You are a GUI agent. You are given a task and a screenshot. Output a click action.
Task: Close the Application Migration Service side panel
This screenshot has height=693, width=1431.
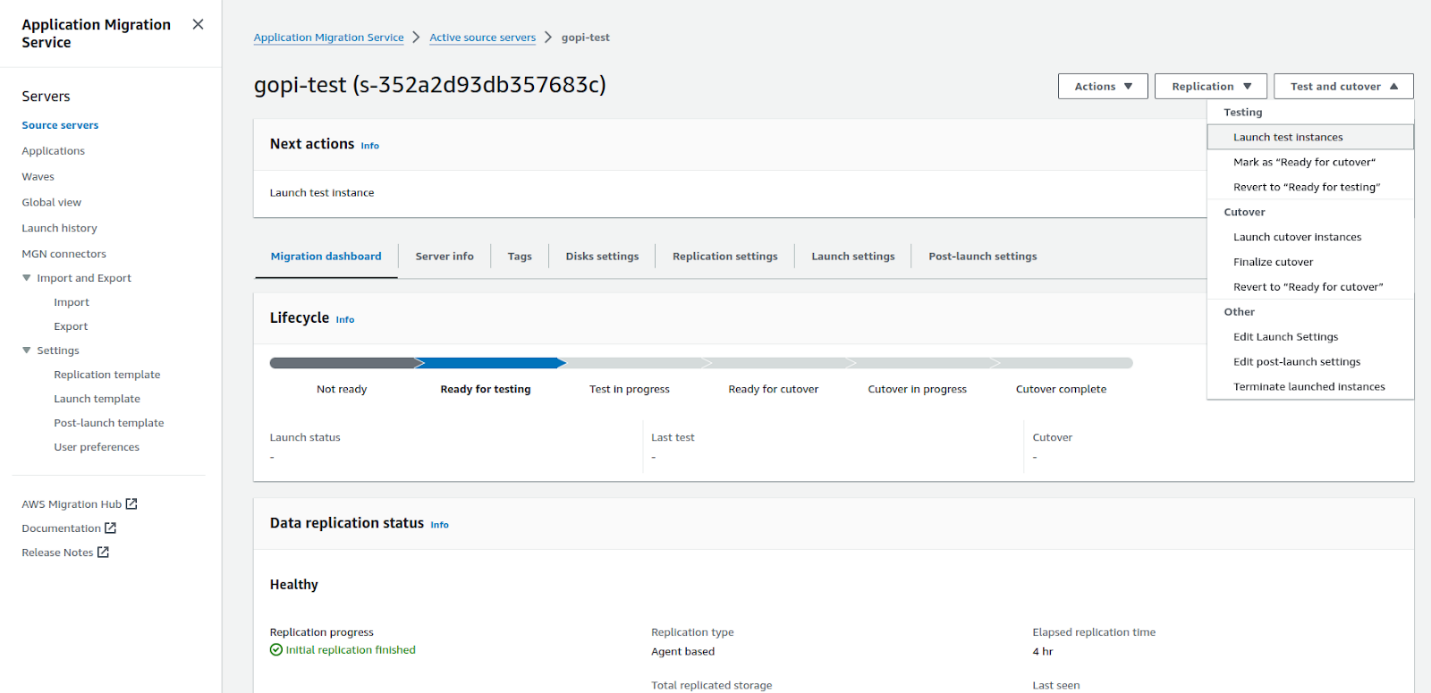click(x=198, y=24)
